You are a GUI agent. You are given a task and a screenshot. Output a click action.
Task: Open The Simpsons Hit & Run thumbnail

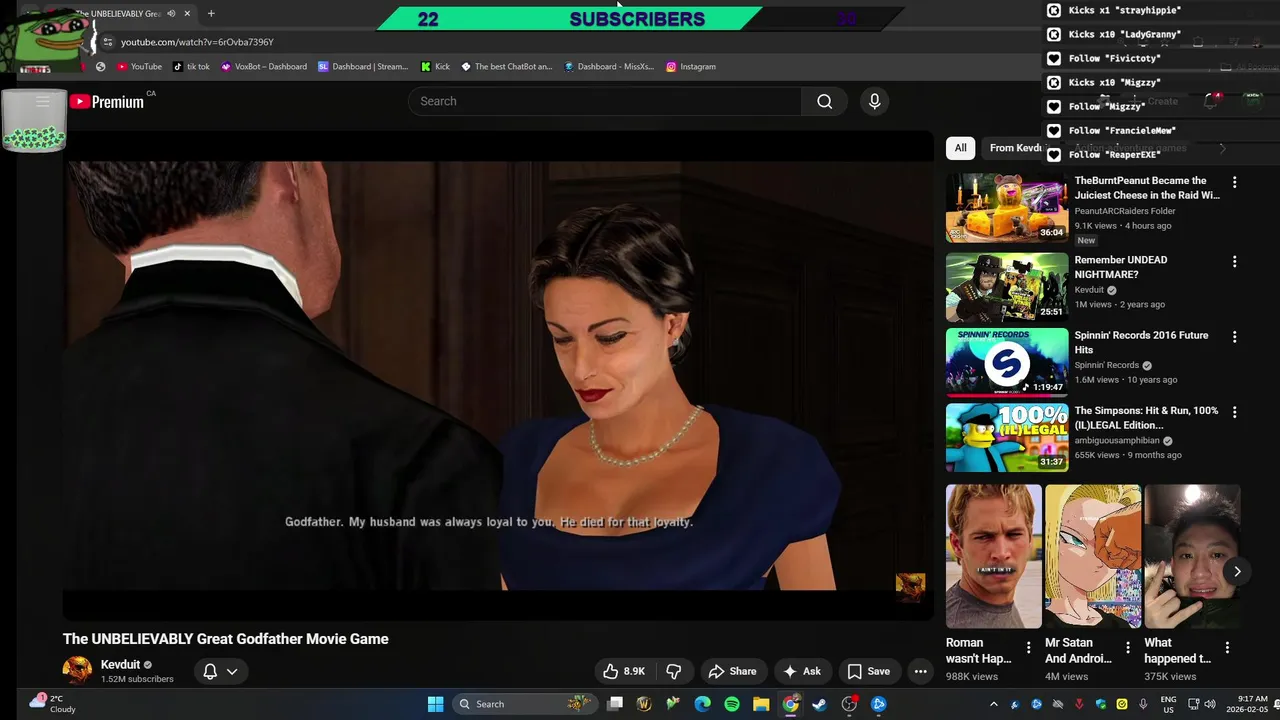point(1007,437)
